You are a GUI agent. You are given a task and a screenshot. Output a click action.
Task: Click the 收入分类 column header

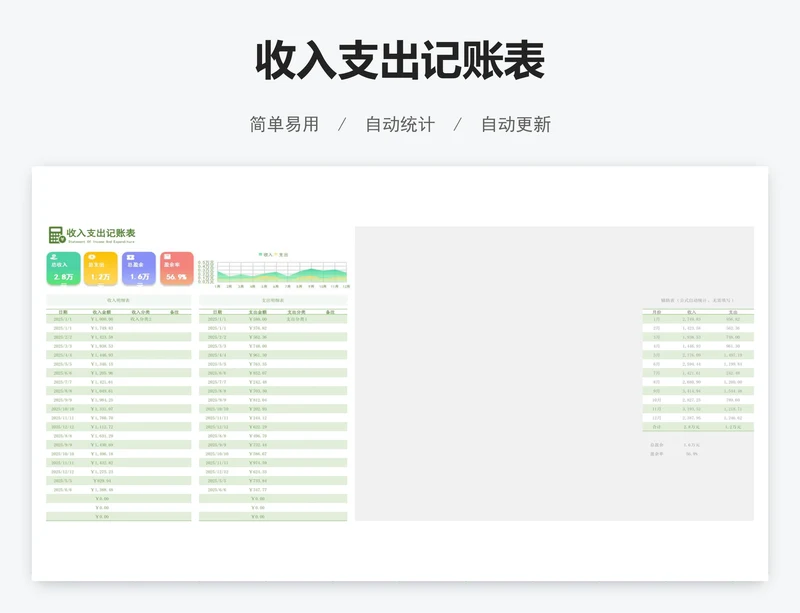[140, 312]
